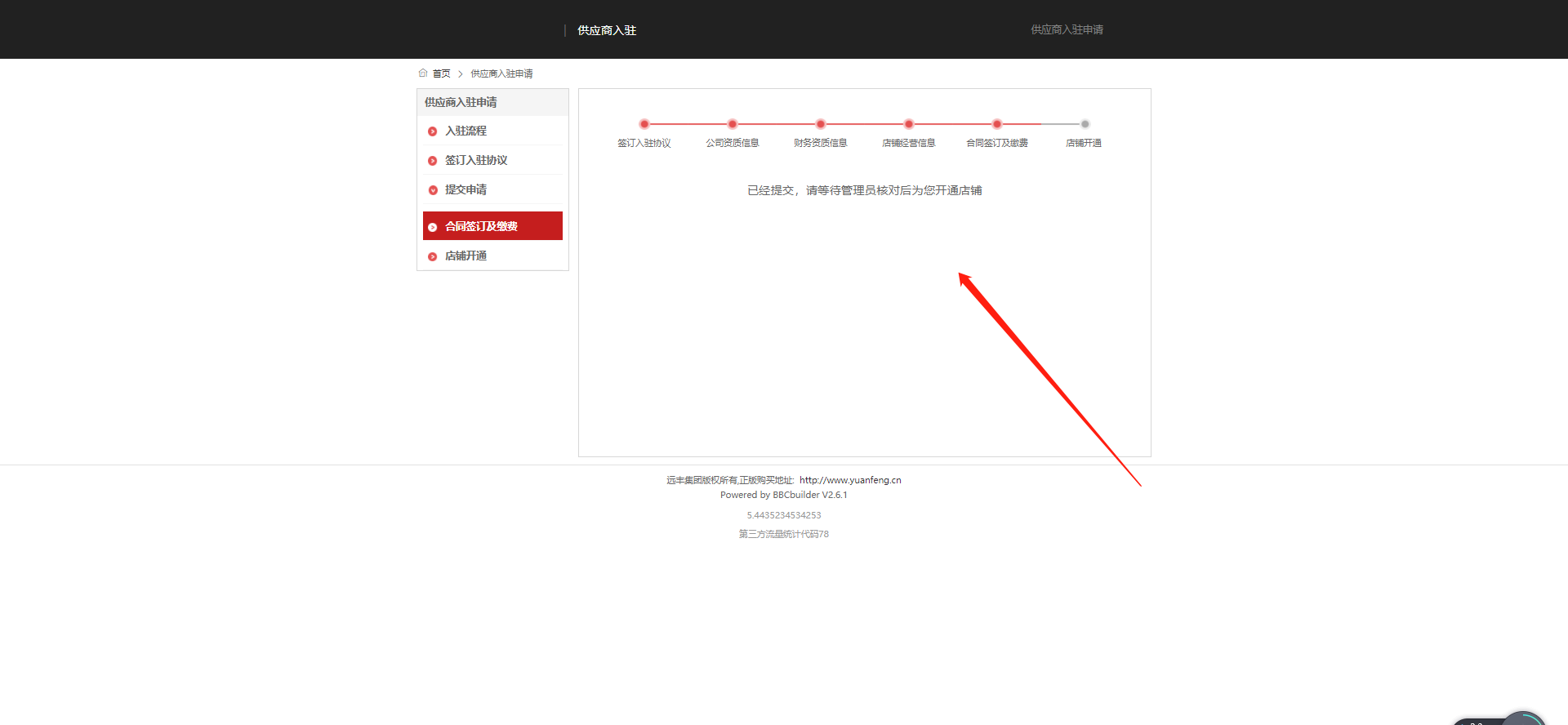Click the 已经提交 waiting-for-admin message
1568x725 pixels.
(x=865, y=190)
